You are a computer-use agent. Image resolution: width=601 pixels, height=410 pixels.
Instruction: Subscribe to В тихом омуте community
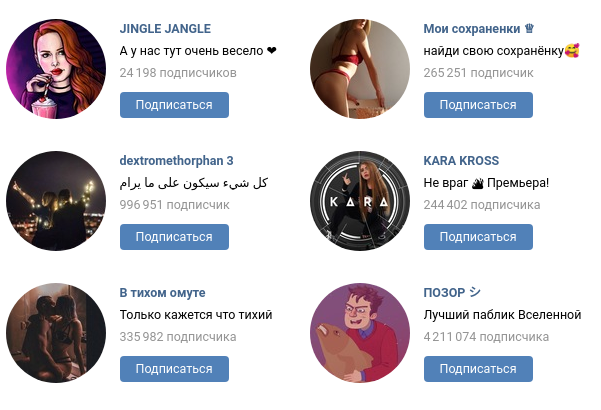pyautogui.click(x=174, y=369)
